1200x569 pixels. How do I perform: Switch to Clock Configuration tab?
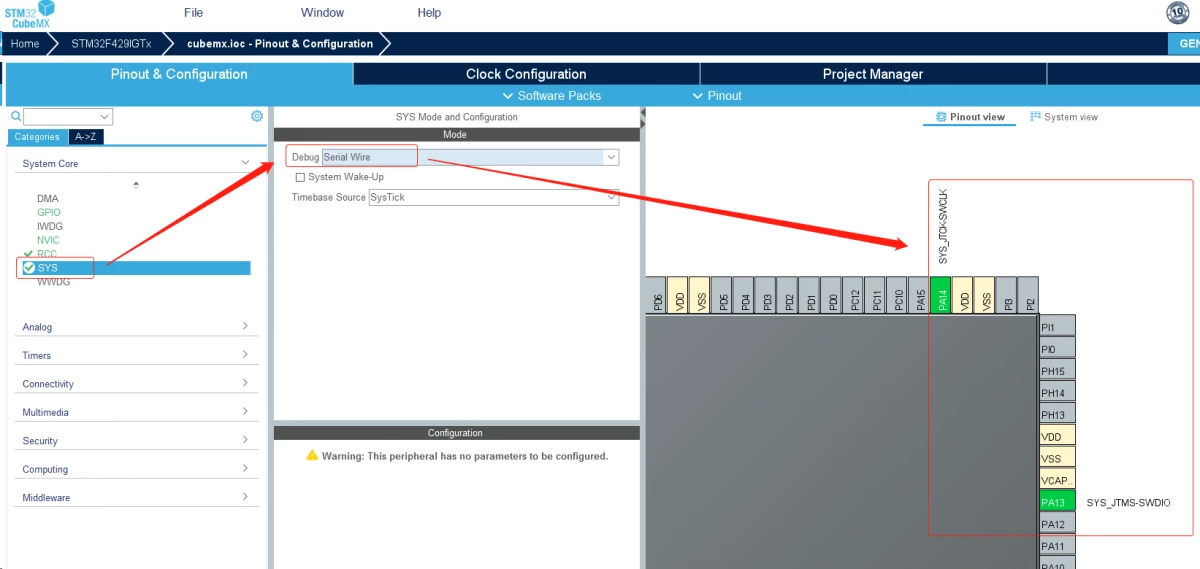click(526, 74)
